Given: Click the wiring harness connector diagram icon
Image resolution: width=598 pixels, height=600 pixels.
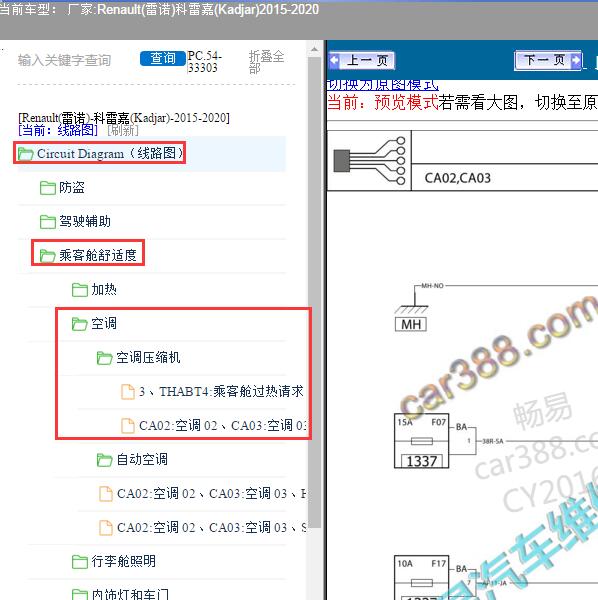Looking at the screenshot, I should pyautogui.click(x=370, y=160).
